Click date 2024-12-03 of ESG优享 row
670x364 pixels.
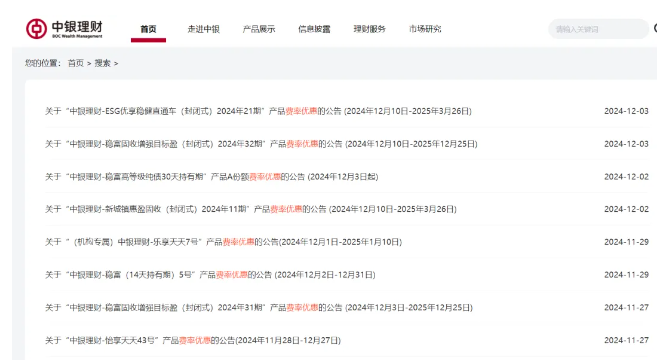pos(626,111)
